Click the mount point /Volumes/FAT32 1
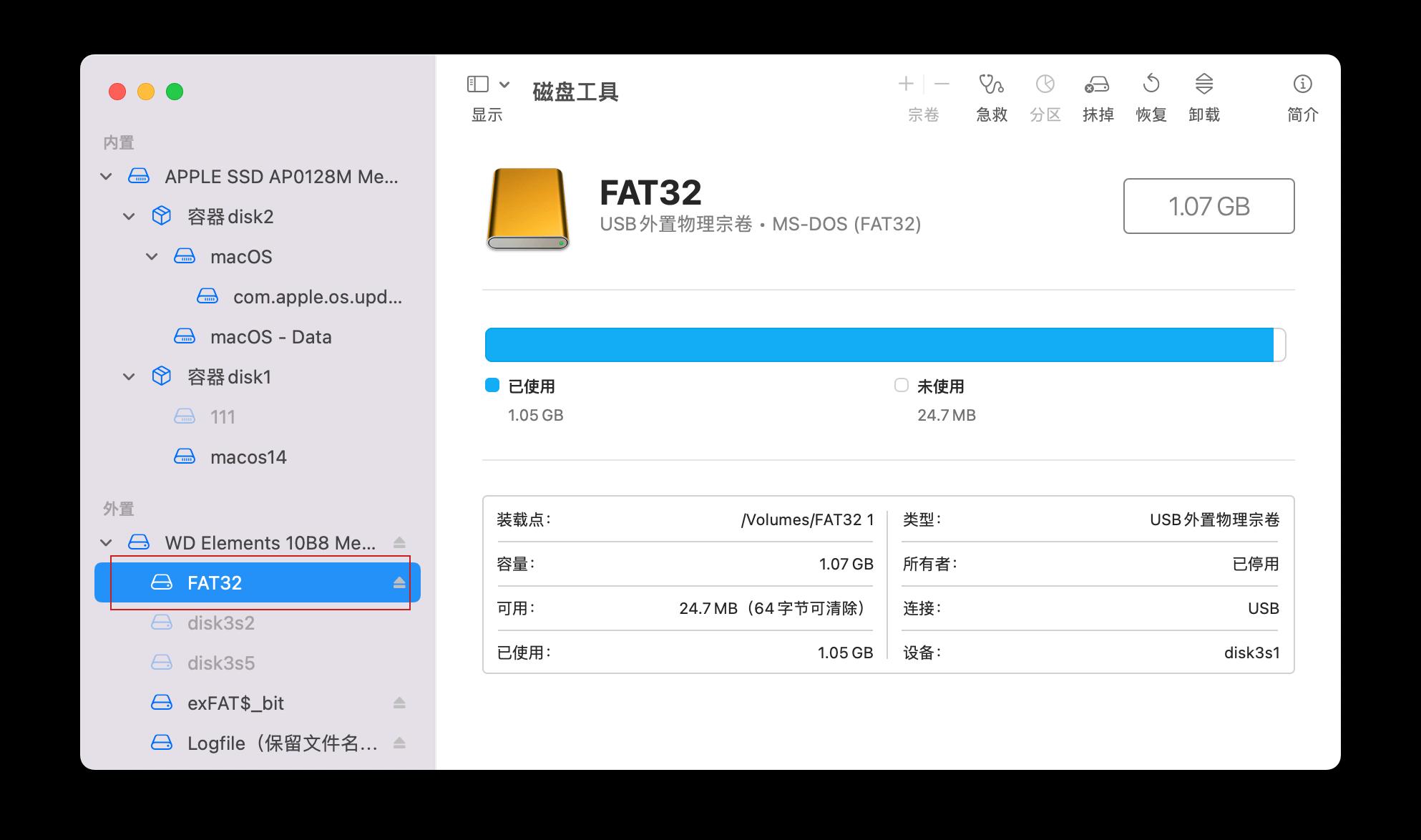 807,520
